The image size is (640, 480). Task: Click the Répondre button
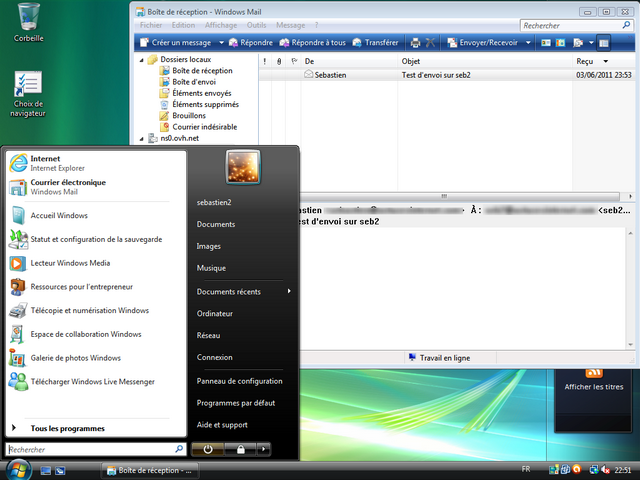251,42
